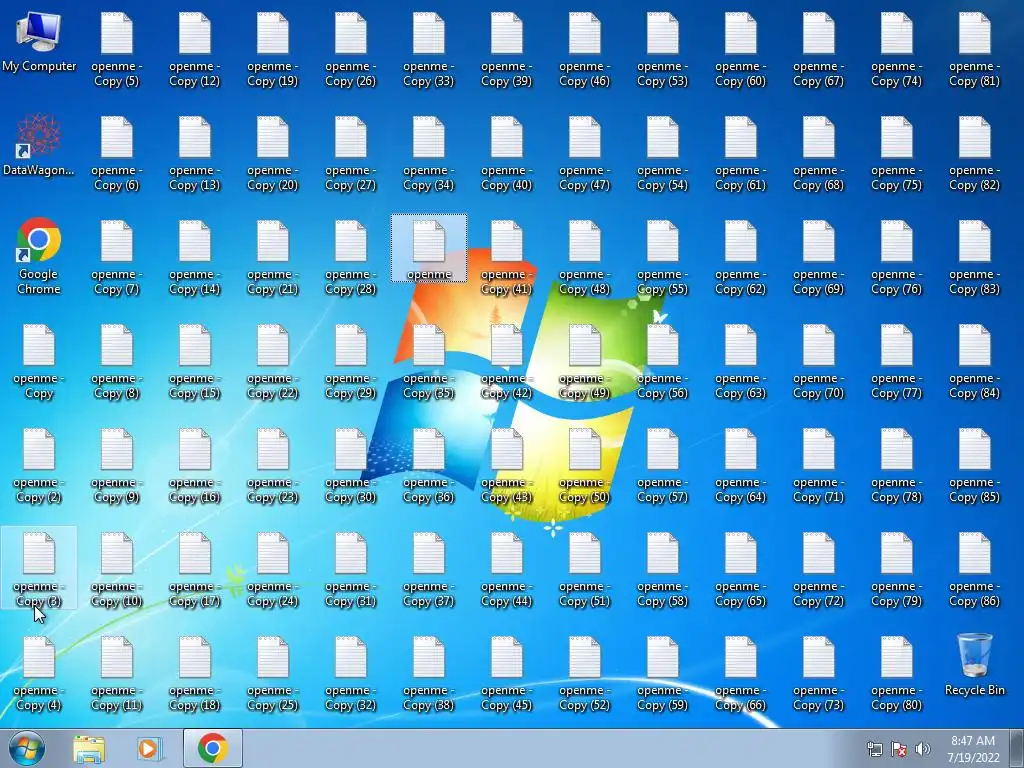Open Windows Explorer from the taskbar
Viewport: 1024px width, 768px height.
[89, 748]
